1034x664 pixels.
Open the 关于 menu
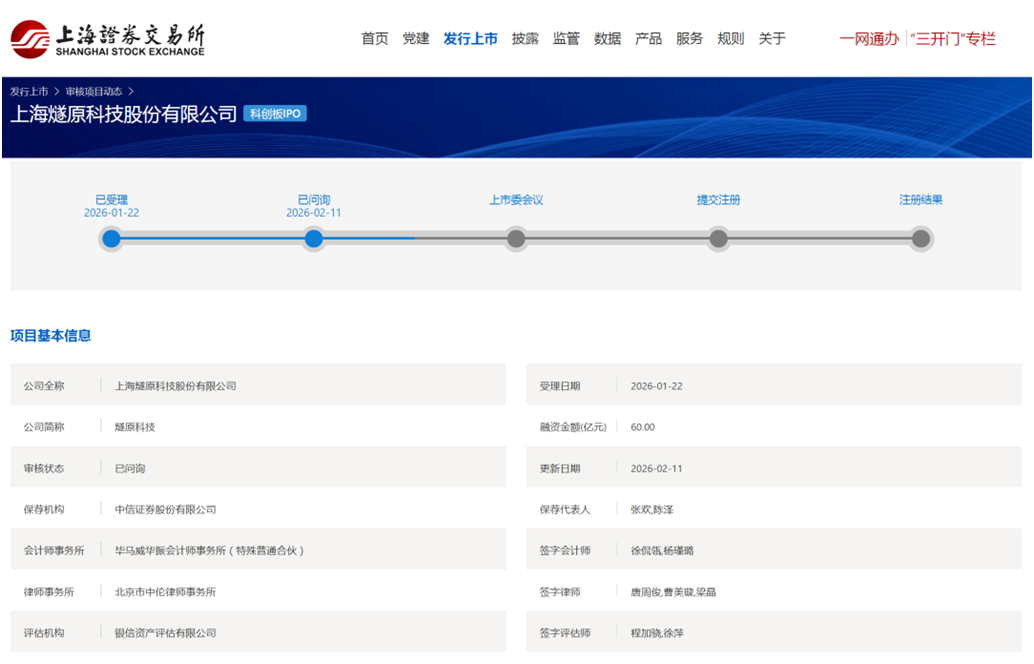[x=771, y=39]
